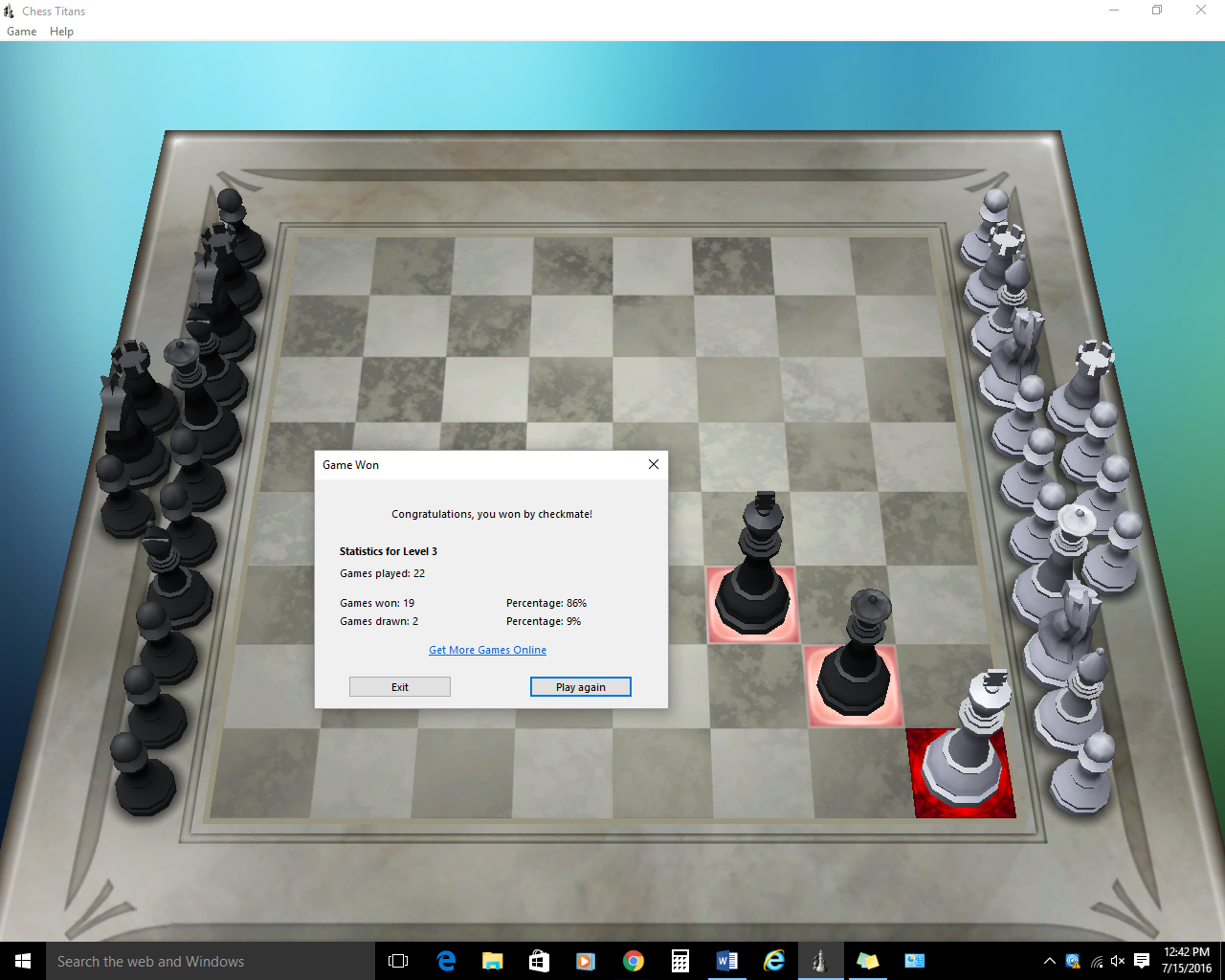This screenshot has height=980, width=1225.
Task: Click the network Wi-Fi tray icon
Action: click(x=1096, y=961)
